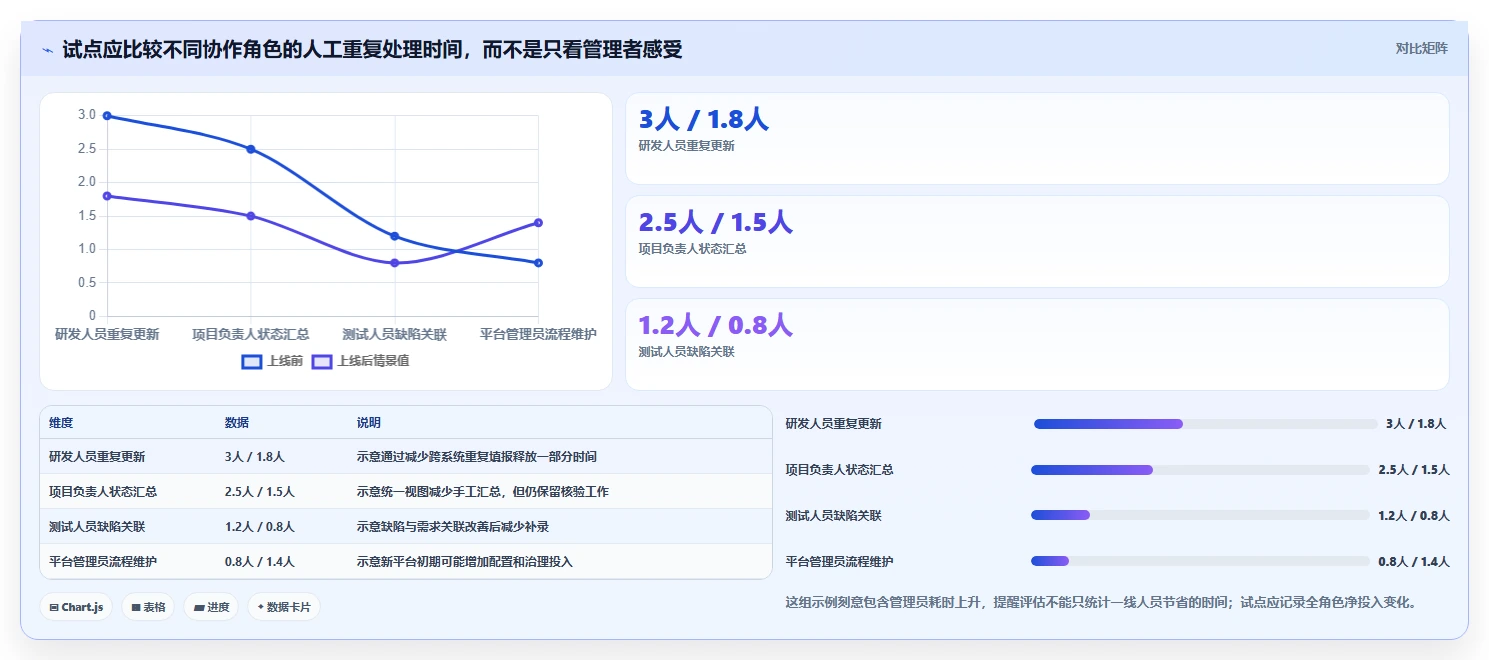Click table value 2.5人 / 1.5人

[260, 492]
